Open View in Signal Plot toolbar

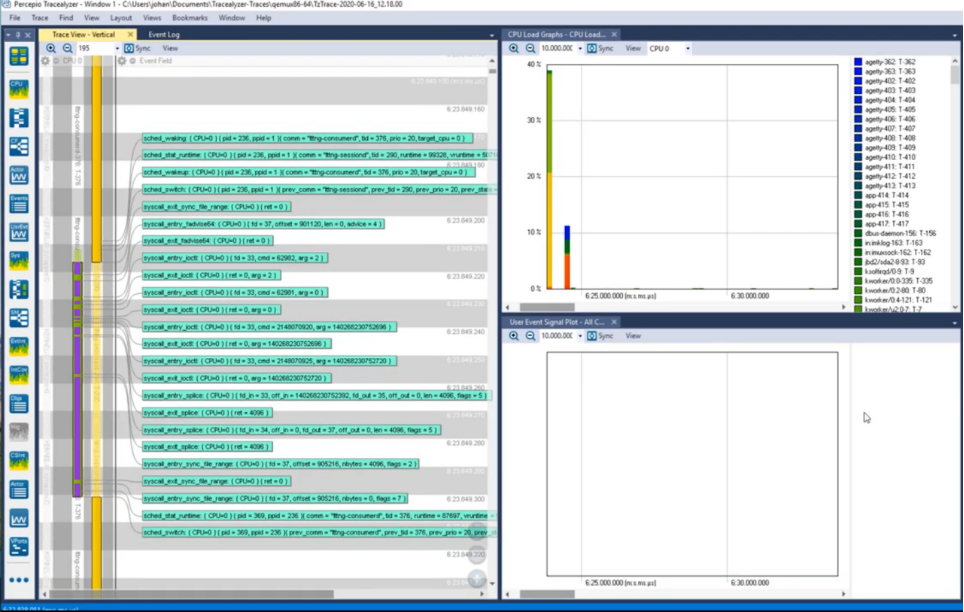pos(633,336)
